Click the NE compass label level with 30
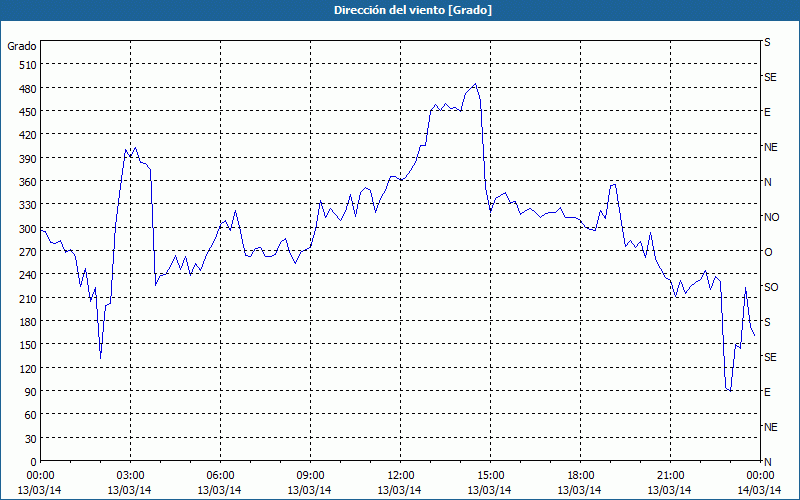 pos(771,427)
